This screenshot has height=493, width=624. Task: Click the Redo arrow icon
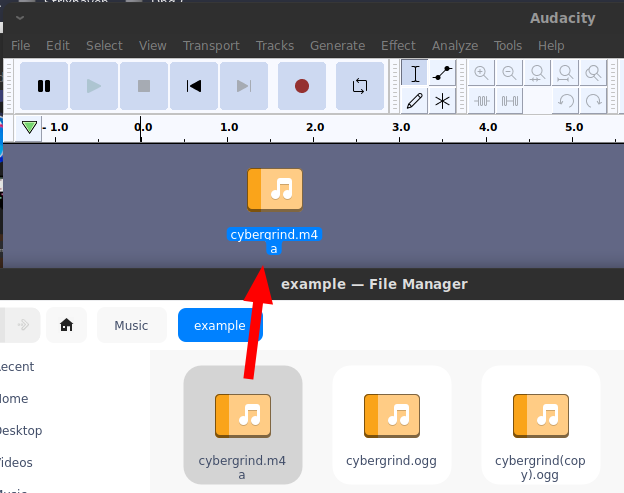pos(593,101)
